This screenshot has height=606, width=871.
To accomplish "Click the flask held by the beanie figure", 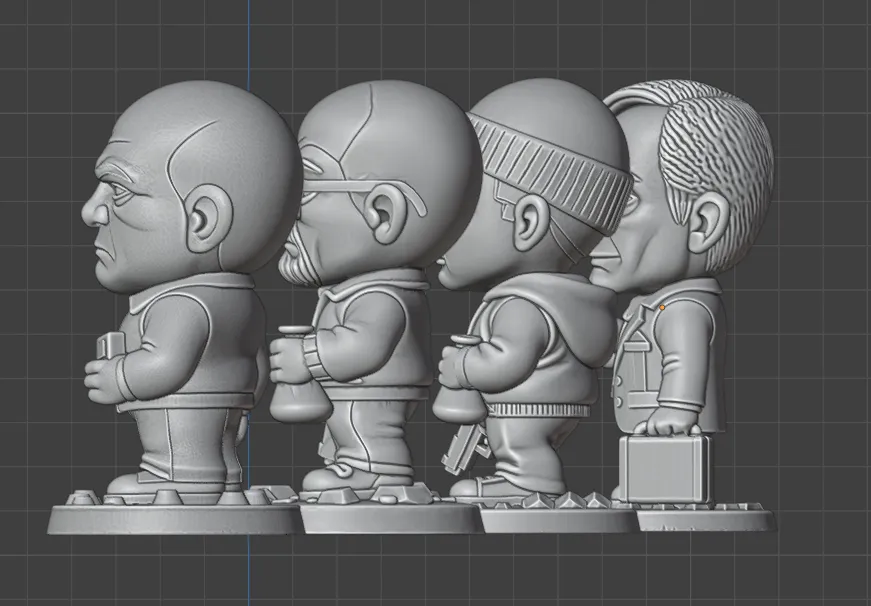I will click(461, 381).
